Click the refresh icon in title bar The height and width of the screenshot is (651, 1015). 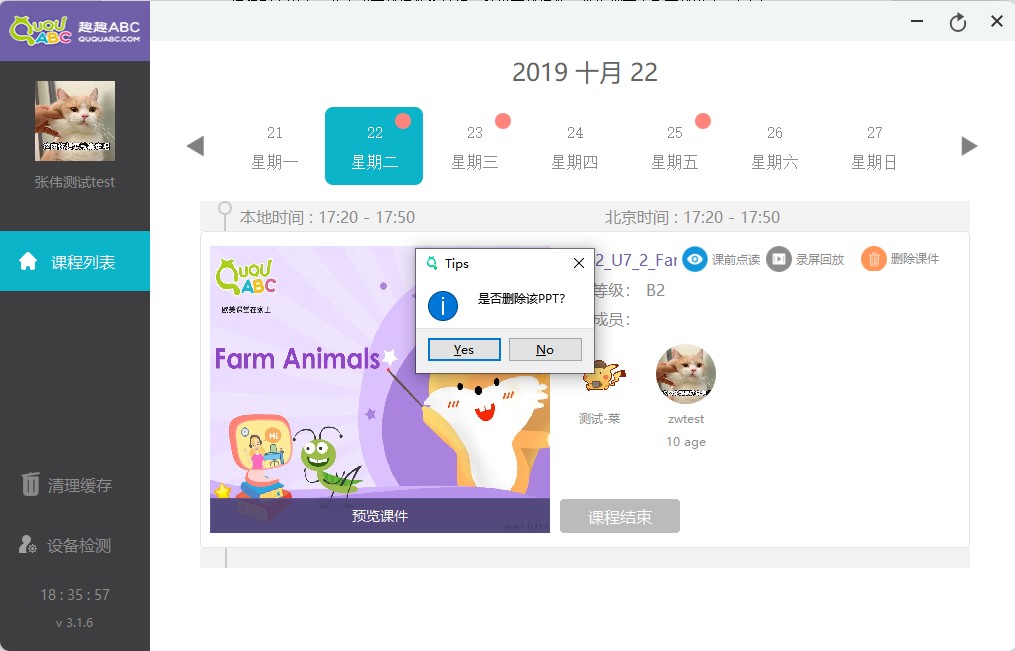click(957, 23)
